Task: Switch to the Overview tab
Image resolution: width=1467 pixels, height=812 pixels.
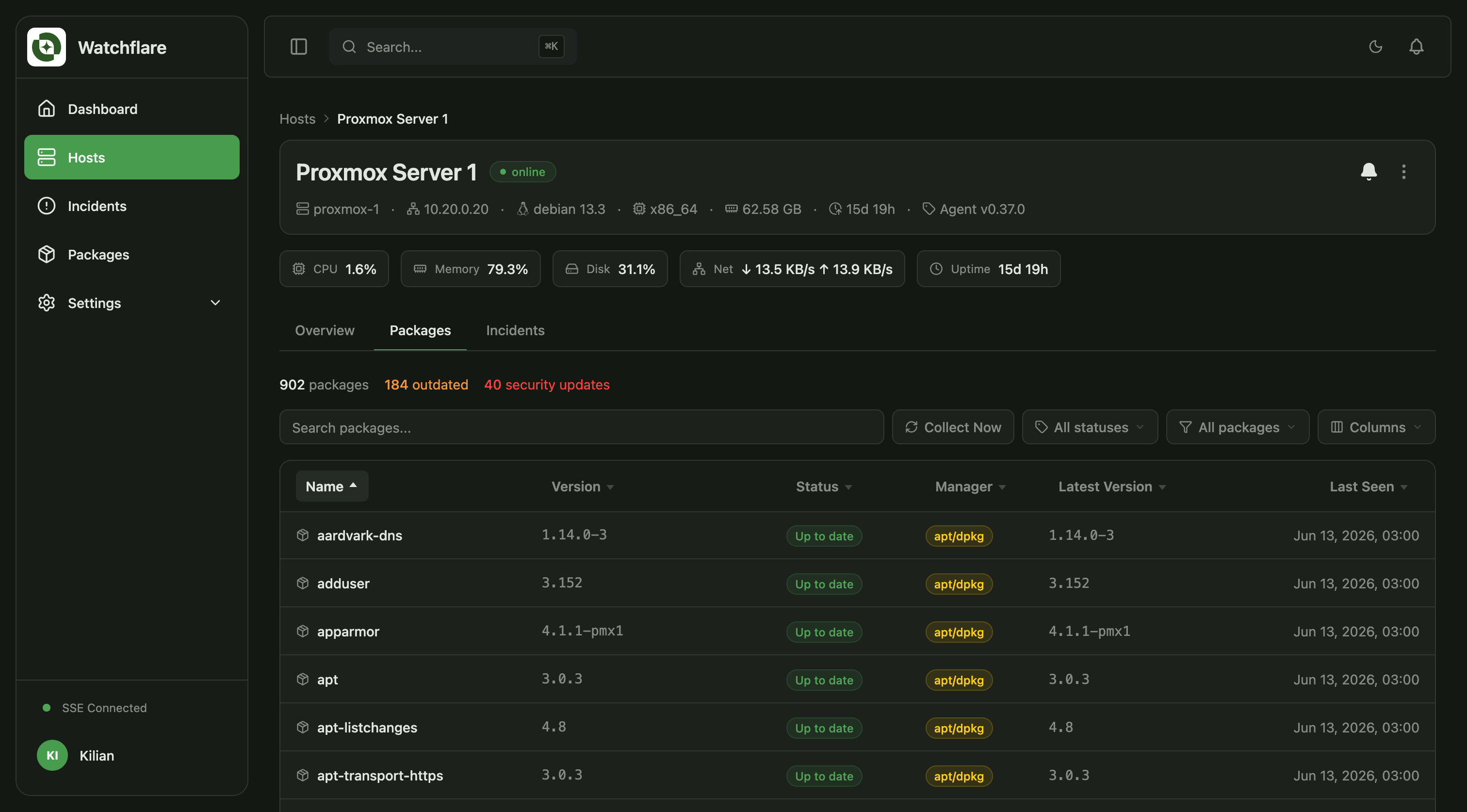Action: [325, 330]
